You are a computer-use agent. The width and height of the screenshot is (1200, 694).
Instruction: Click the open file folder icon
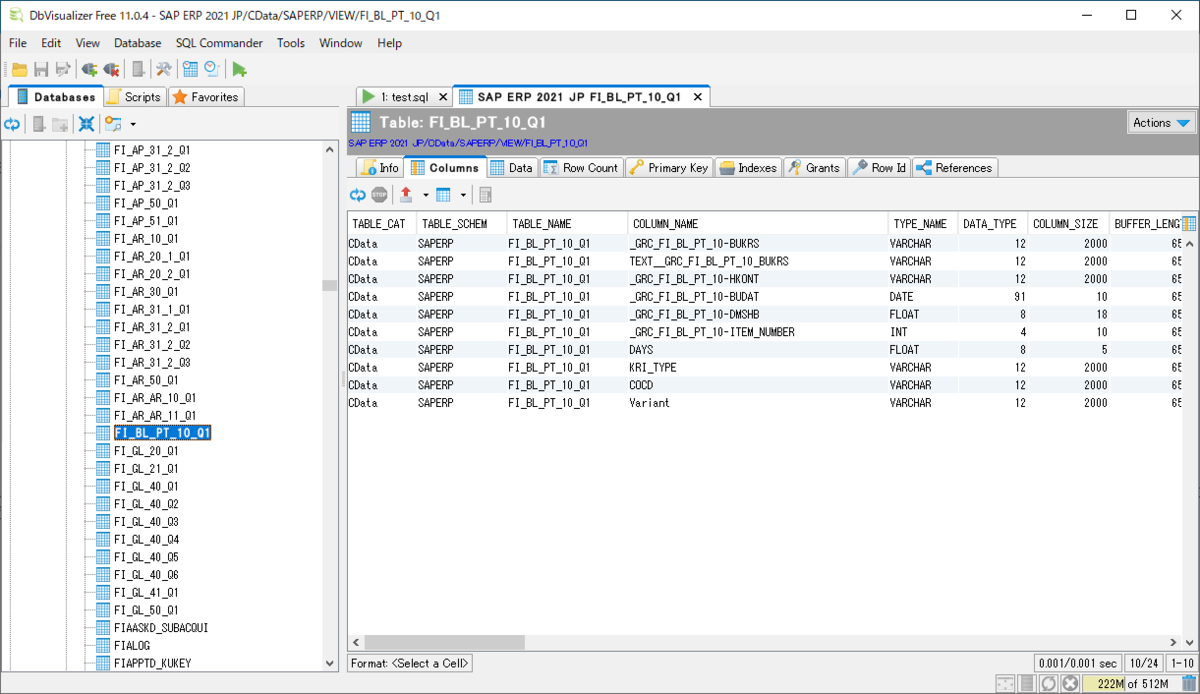click(19, 69)
